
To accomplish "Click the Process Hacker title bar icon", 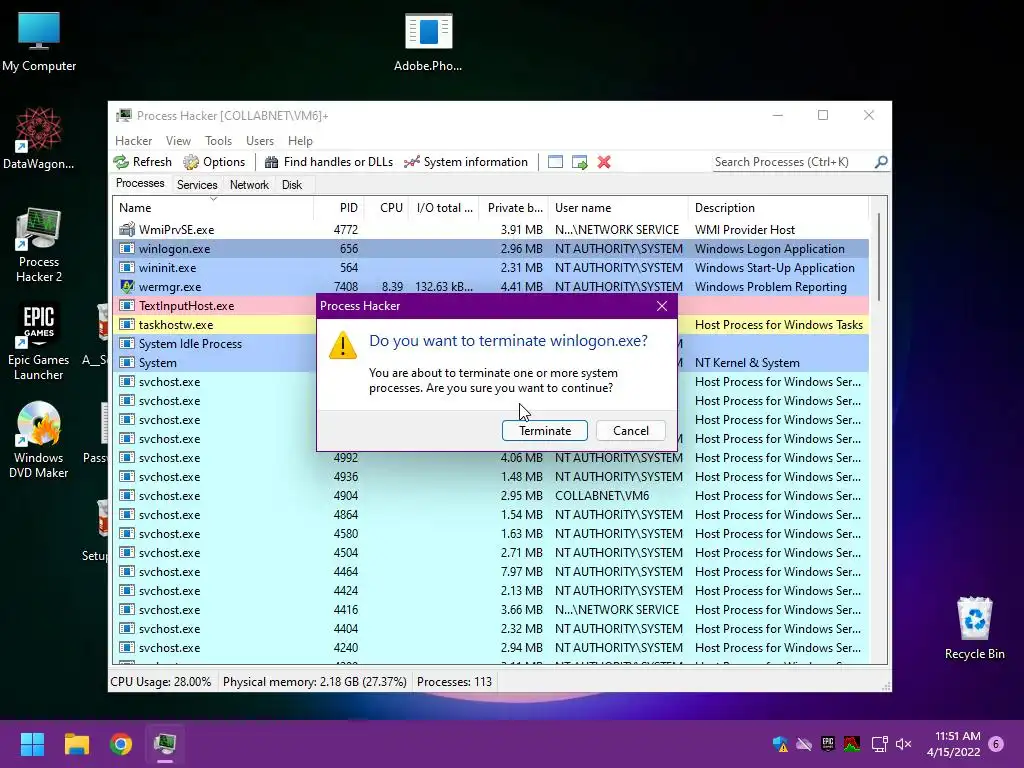I will click(123, 116).
